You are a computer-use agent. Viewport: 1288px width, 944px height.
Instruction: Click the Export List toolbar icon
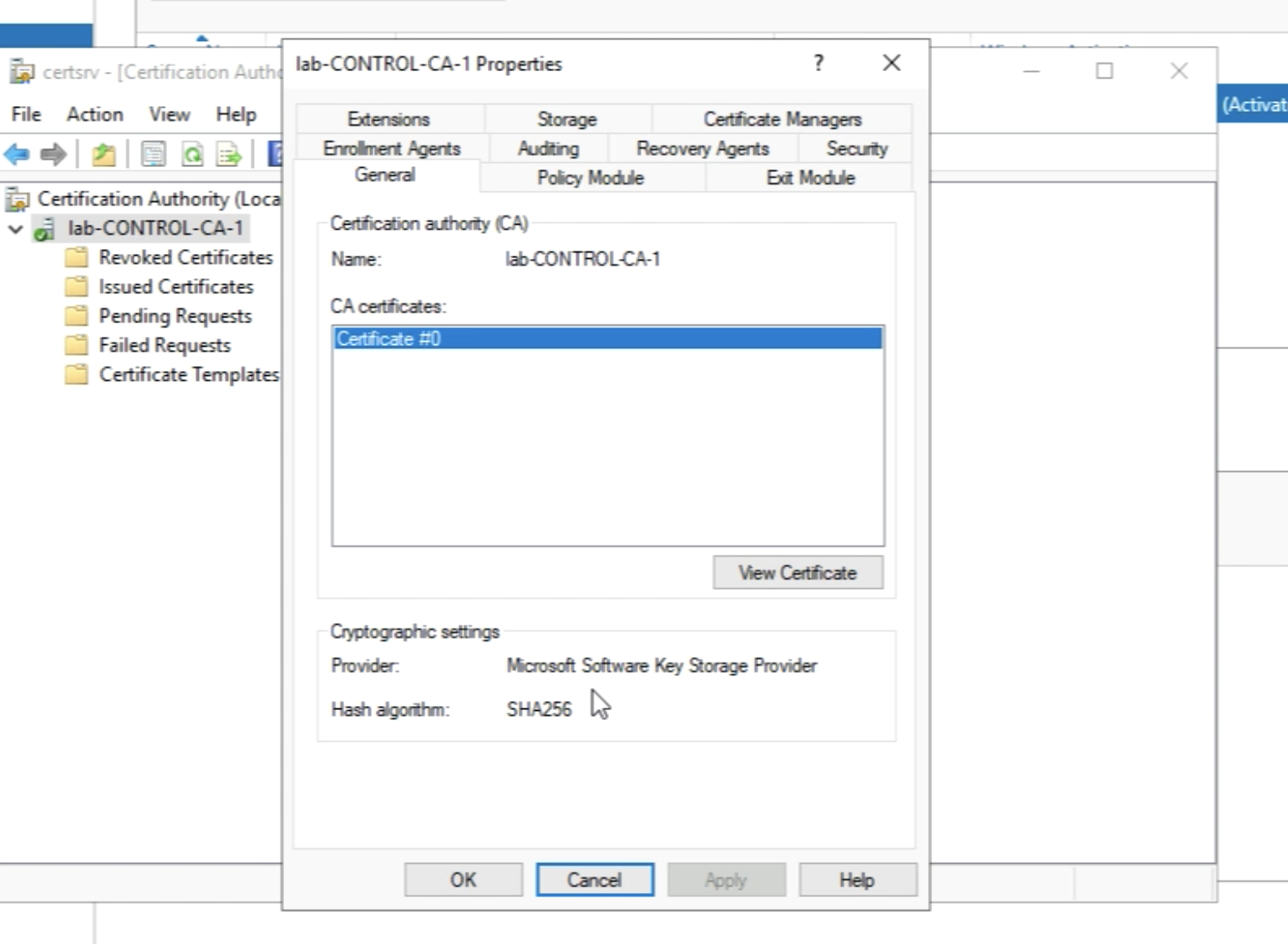point(228,155)
